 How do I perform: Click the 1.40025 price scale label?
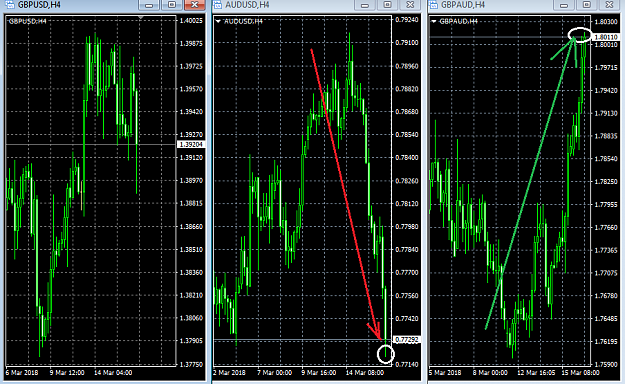point(191,20)
